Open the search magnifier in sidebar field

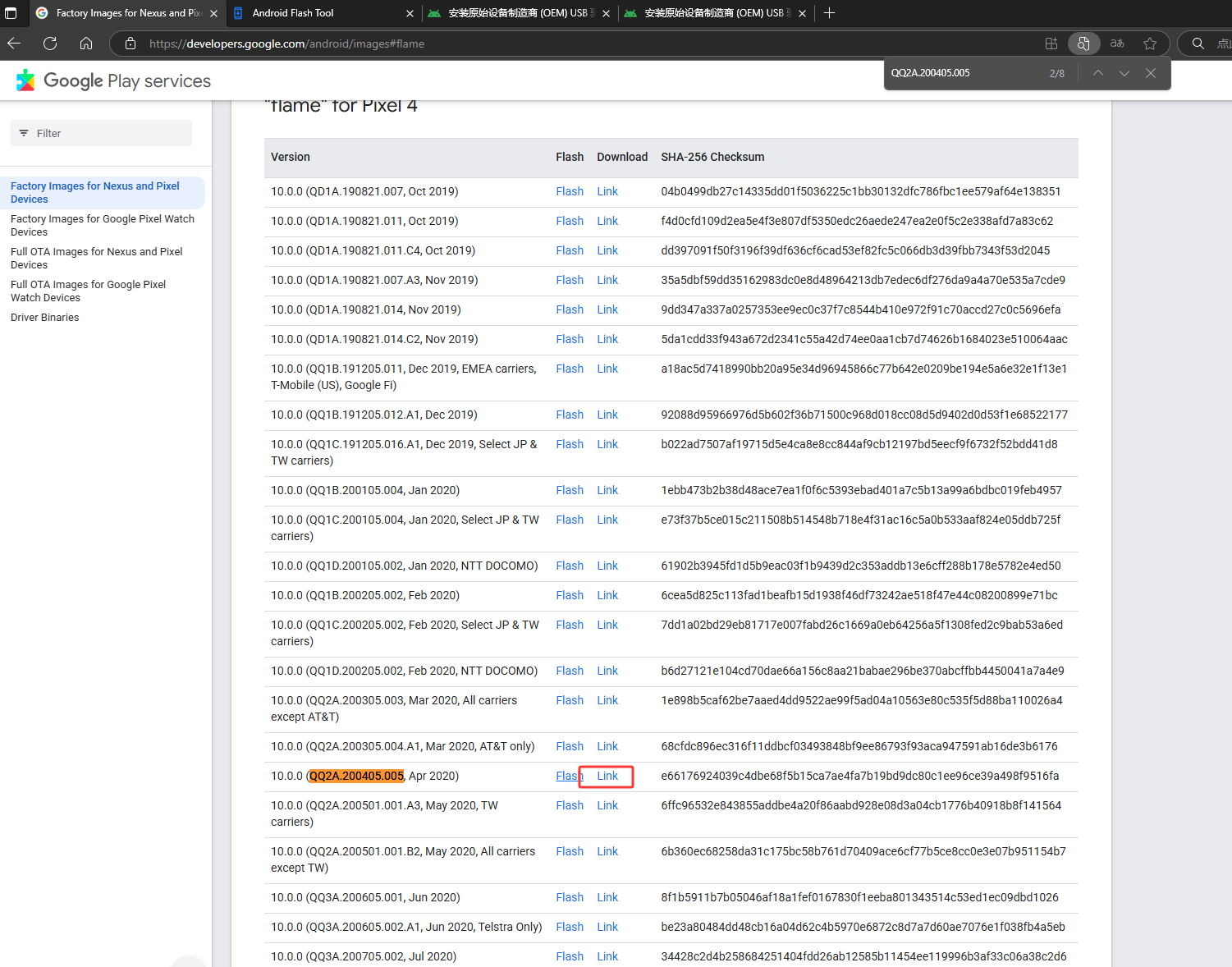pyautogui.click(x=1198, y=44)
